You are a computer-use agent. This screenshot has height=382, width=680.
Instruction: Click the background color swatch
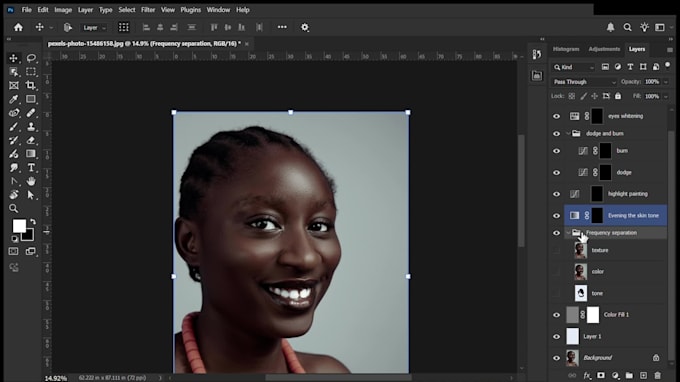click(29, 235)
